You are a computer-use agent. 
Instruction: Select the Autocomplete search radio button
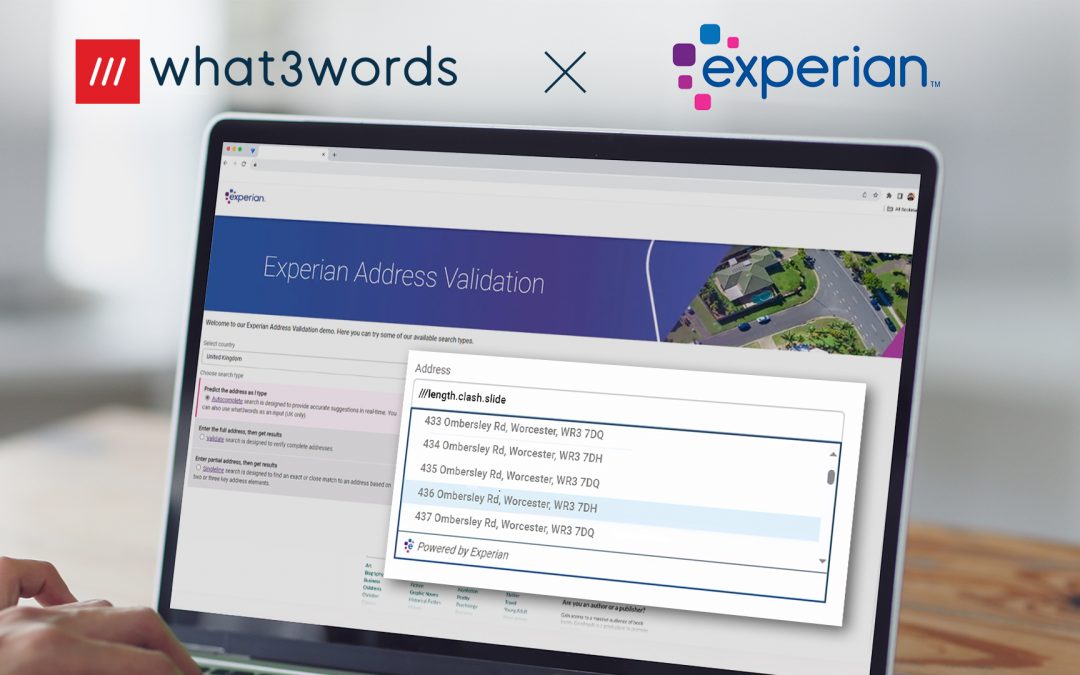coord(207,398)
